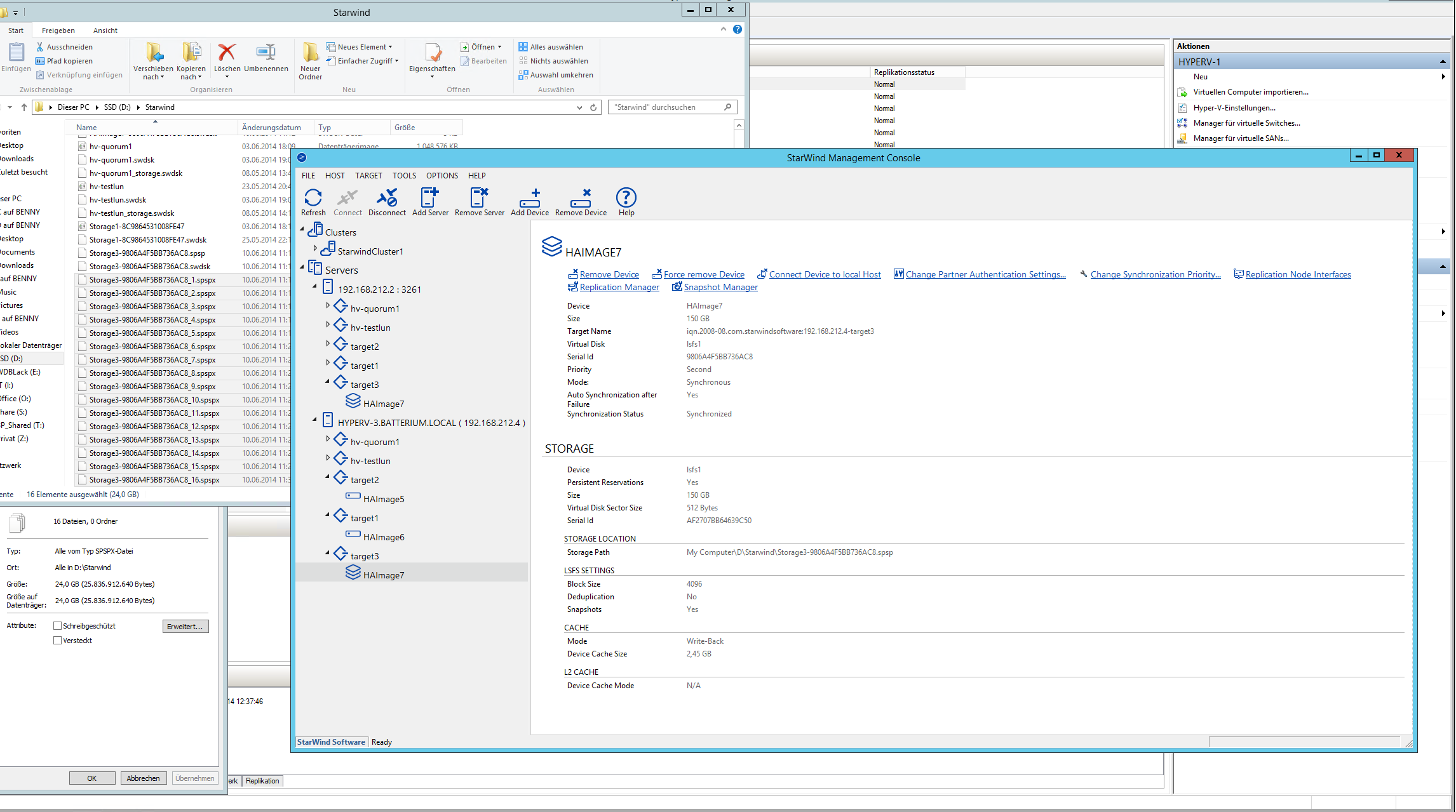Open OPTIONS menu in StarWind console
The height and width of the screenshot is (812, 1456).
click(x=442, y=176)
